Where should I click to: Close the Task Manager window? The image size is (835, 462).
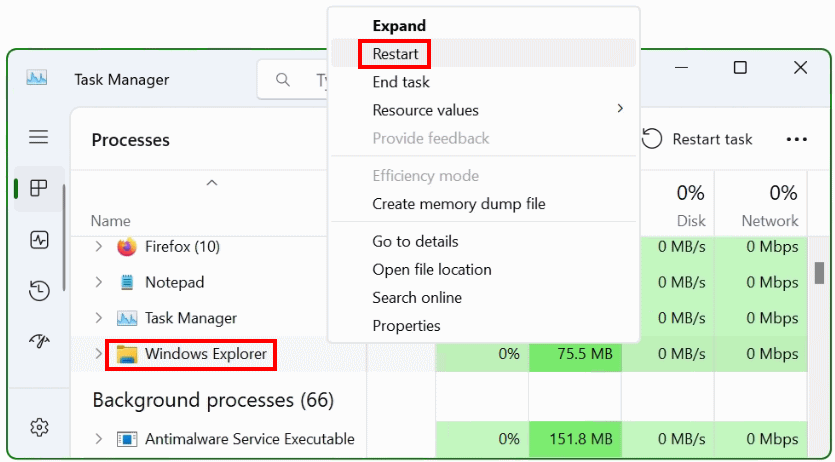[x=800, y=68]
